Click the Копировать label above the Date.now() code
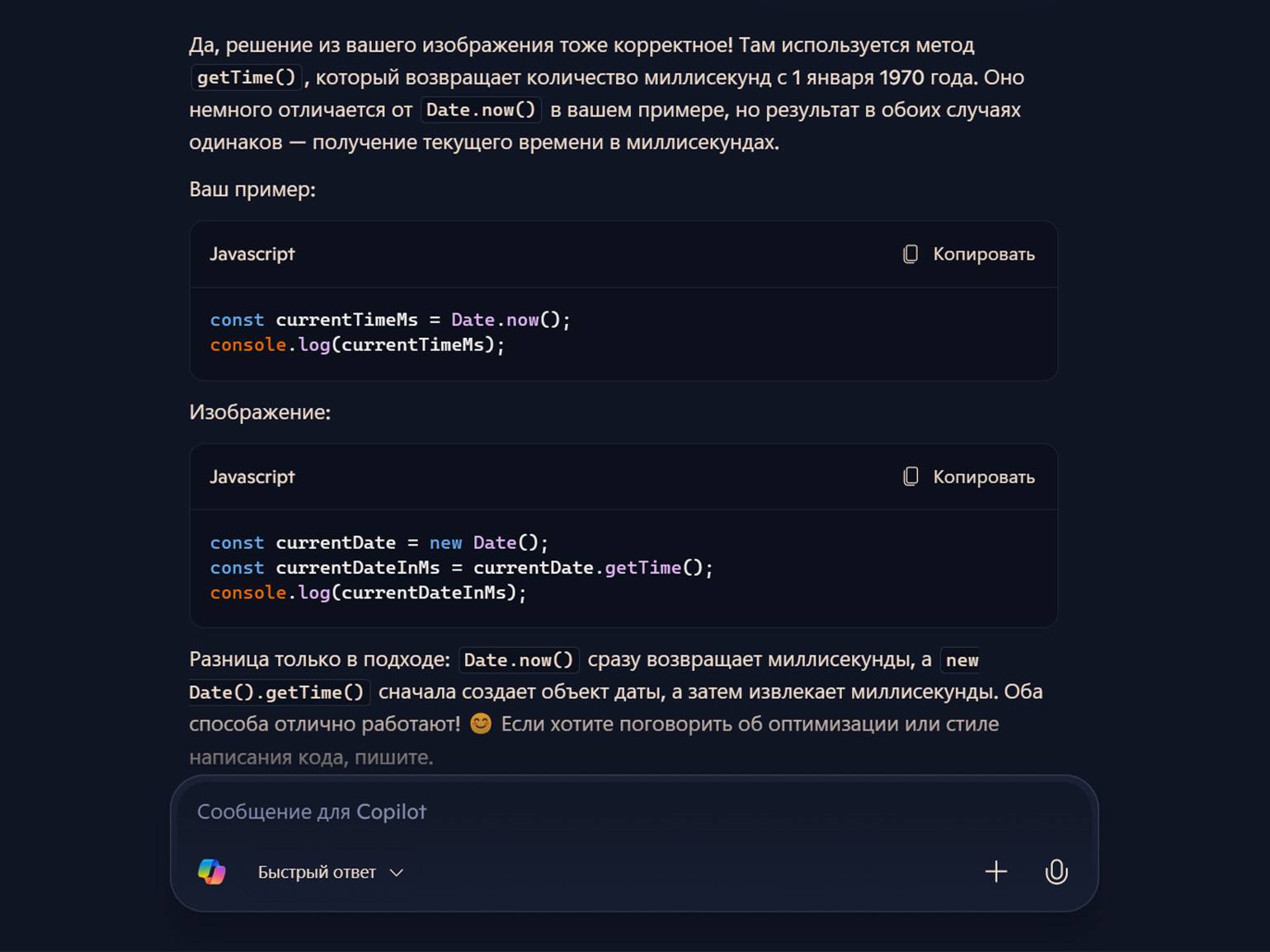The image size is (1270, 952). click(984, 254)
